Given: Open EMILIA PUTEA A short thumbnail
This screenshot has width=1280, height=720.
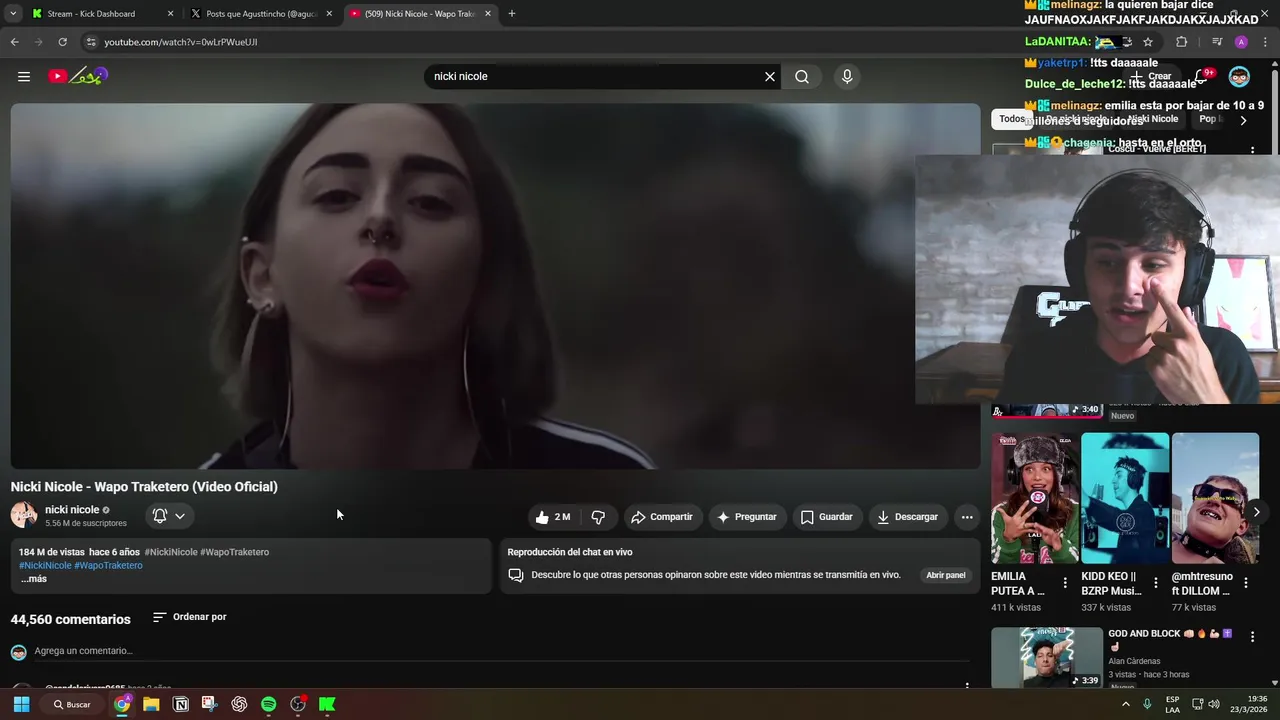Looking at the screenshot, I should point(1035,498).
